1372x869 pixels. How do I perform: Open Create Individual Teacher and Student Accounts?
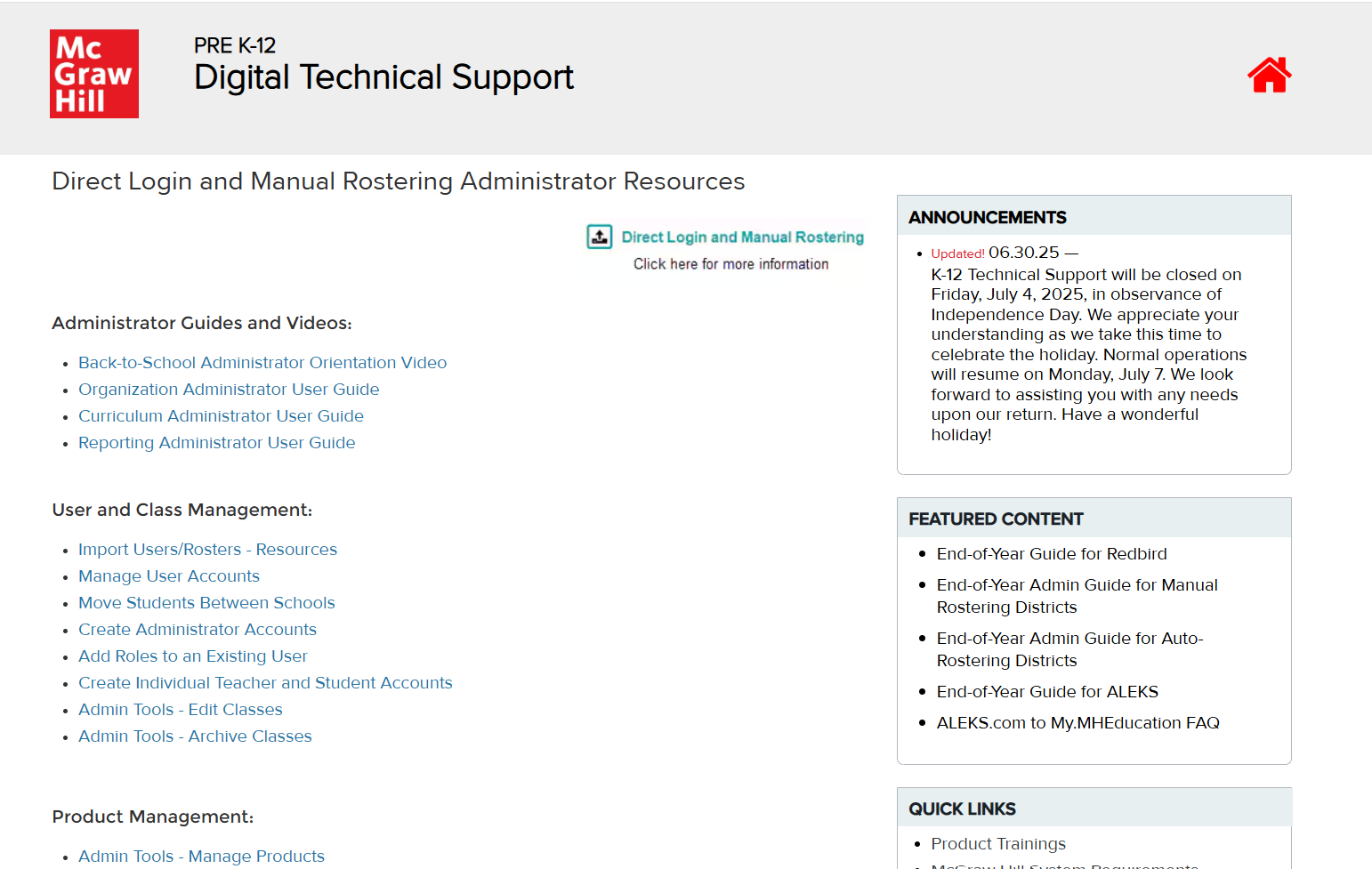265,683
